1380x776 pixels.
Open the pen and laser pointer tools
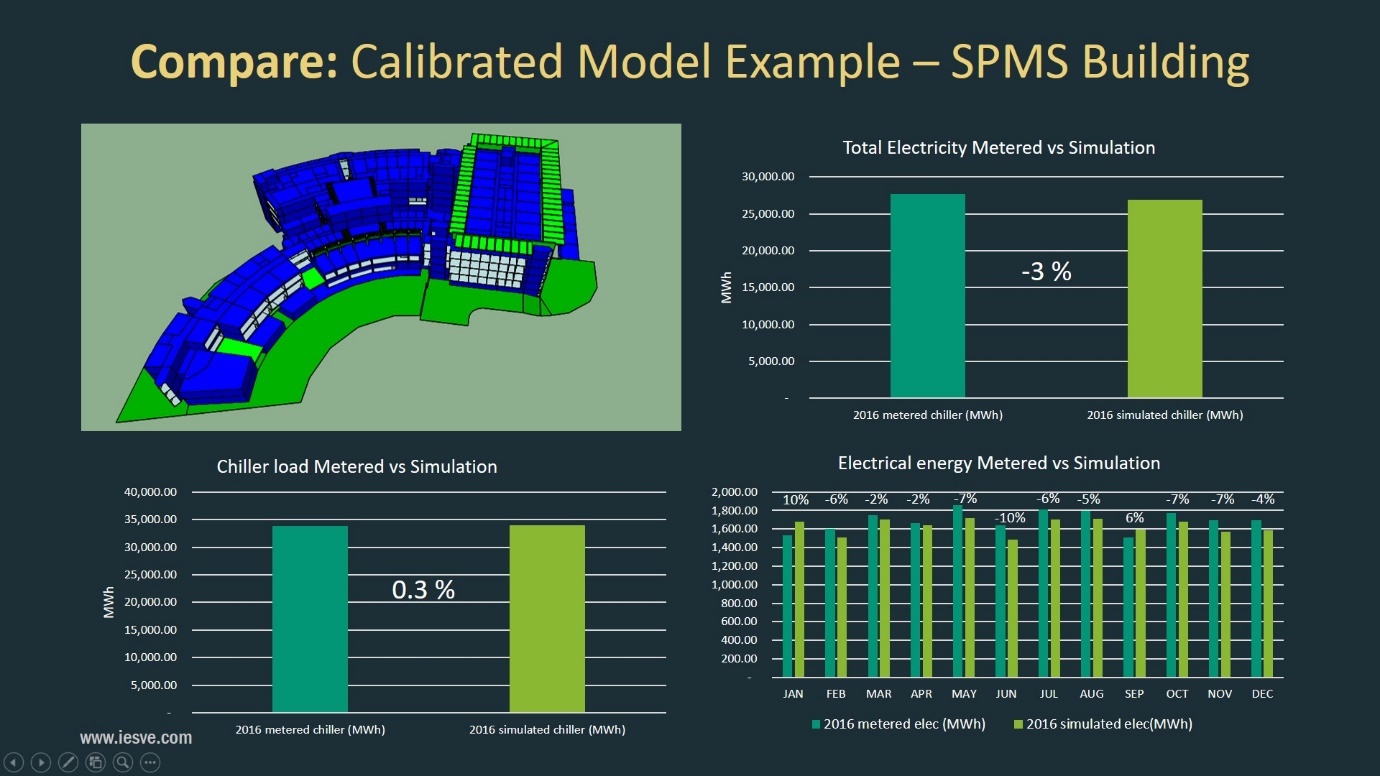click(x=68, y=763)
